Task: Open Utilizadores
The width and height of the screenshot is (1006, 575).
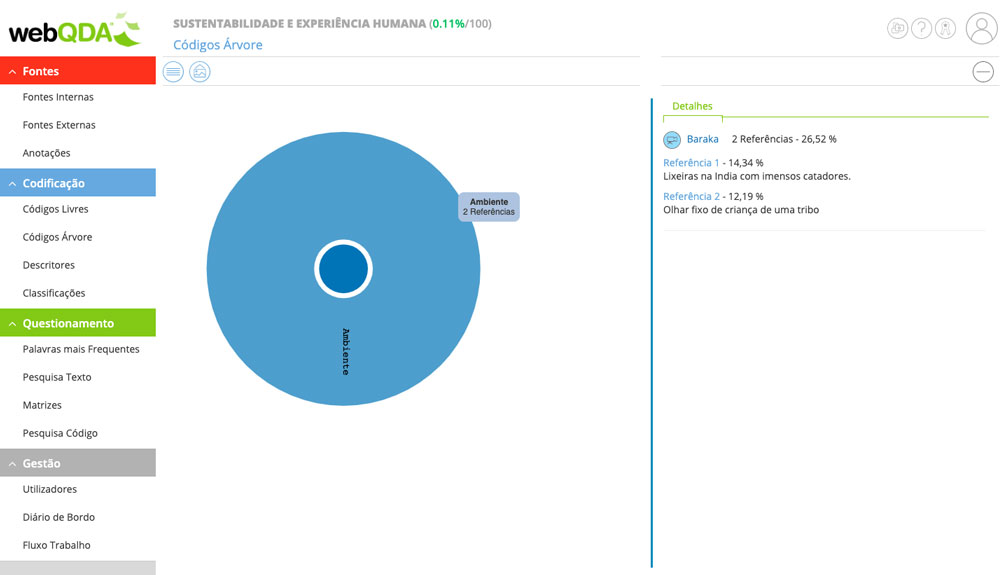Action: 49,489
